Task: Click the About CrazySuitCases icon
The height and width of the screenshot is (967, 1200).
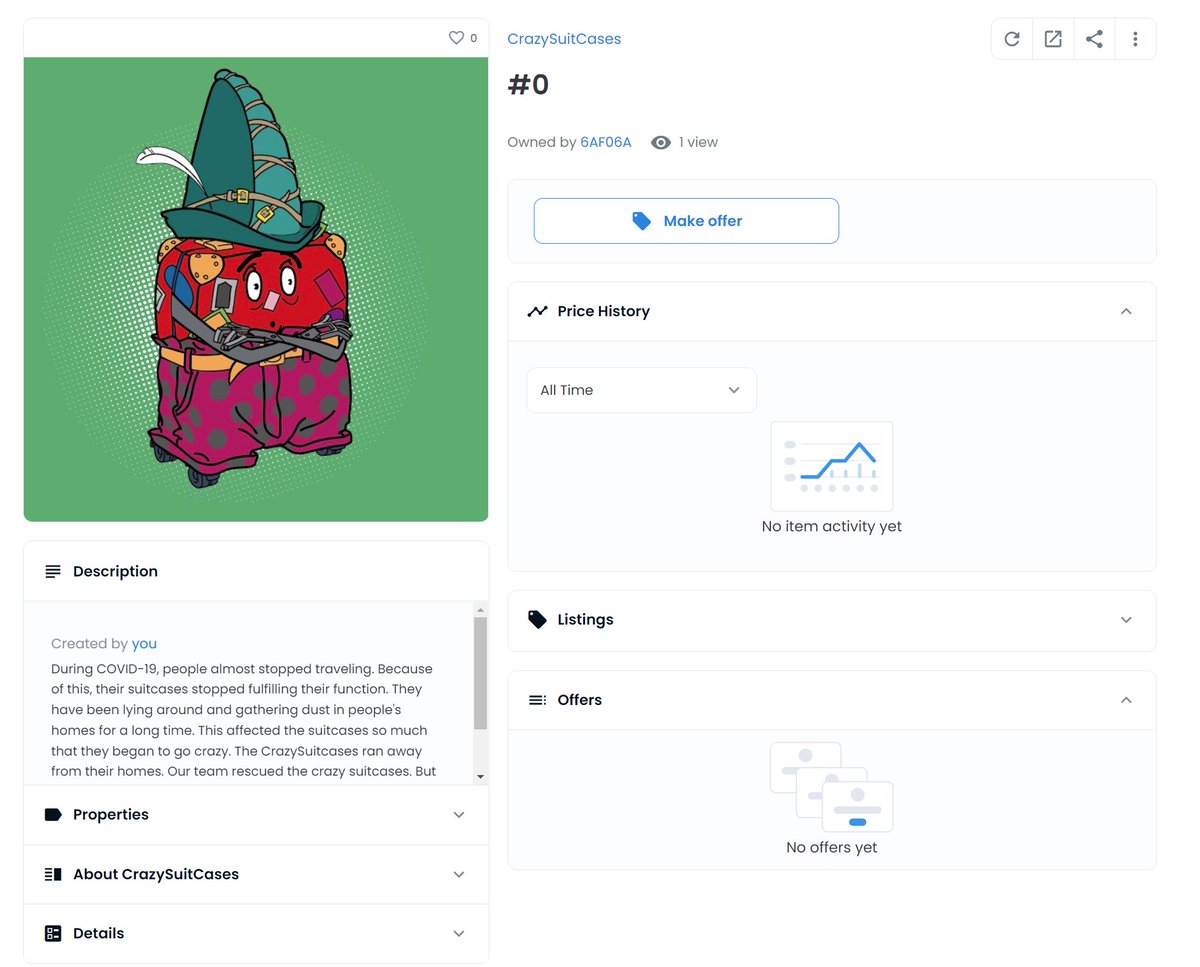Action: pyautogui.click(x=53, y=874)
